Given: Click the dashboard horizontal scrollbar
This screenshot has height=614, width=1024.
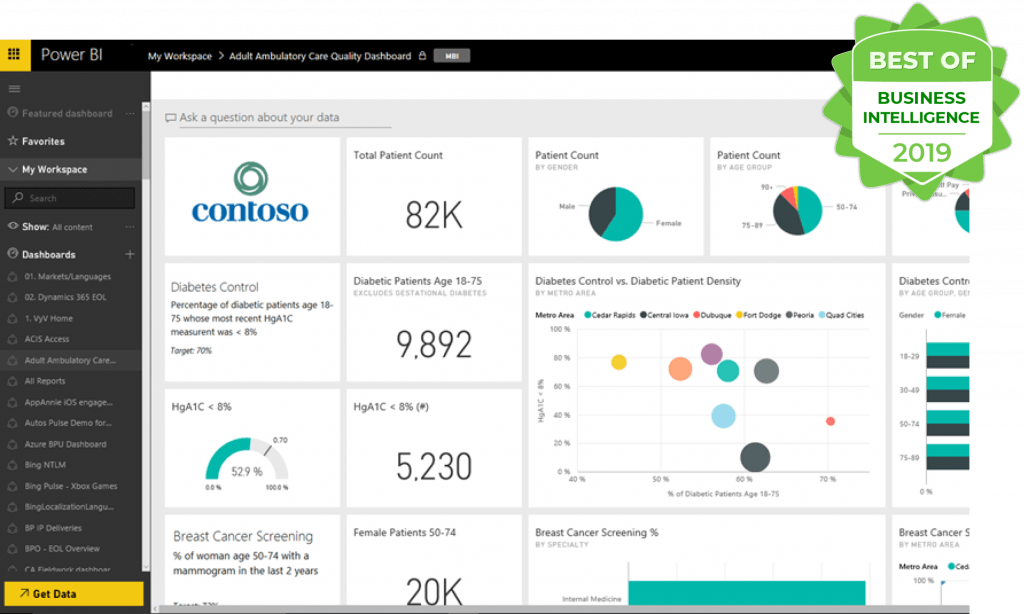Looking at the screenshot, I should (562, 609).
